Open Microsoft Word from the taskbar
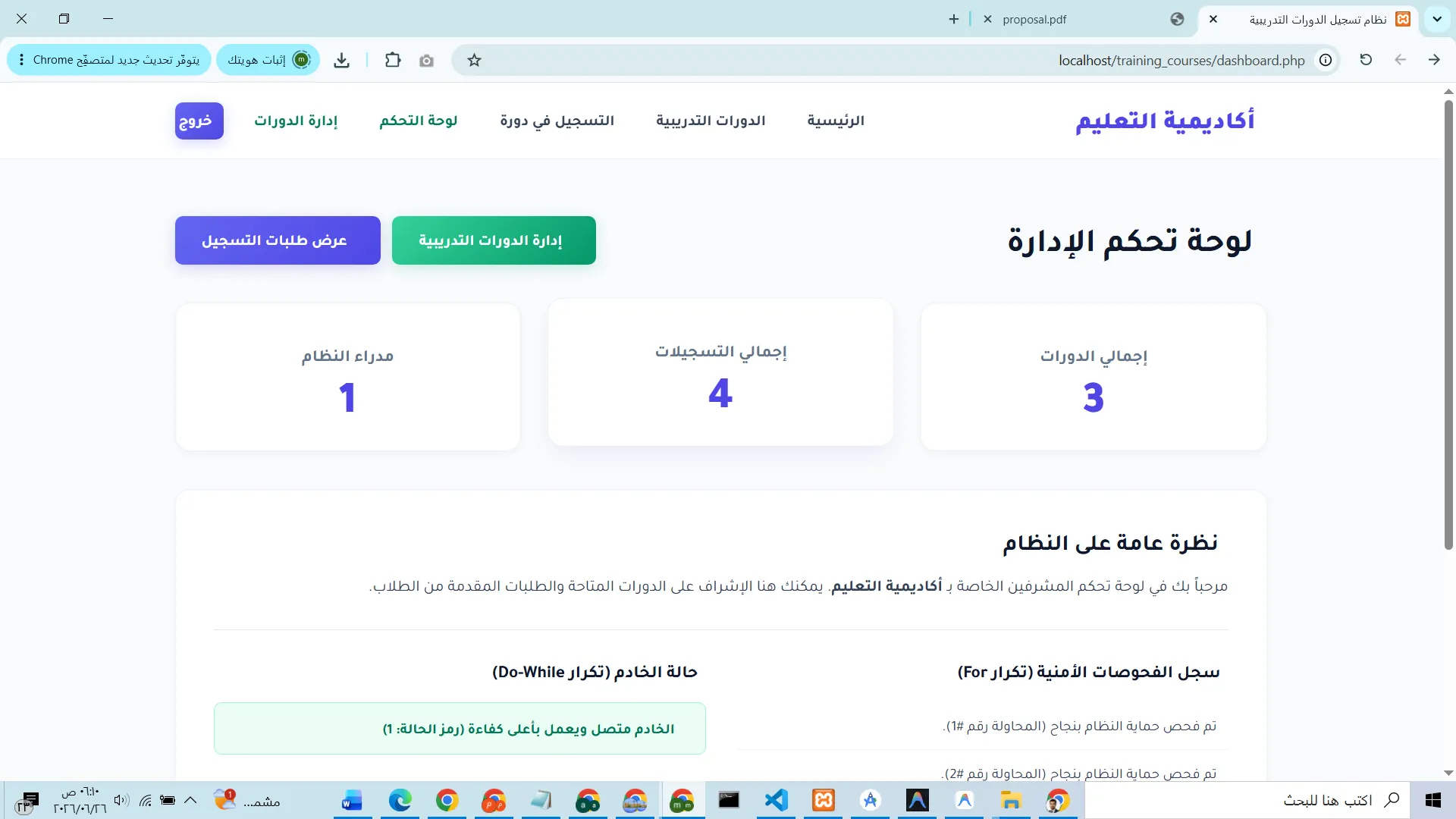This screenshot has width=1456, height=819. click(352, 800)
